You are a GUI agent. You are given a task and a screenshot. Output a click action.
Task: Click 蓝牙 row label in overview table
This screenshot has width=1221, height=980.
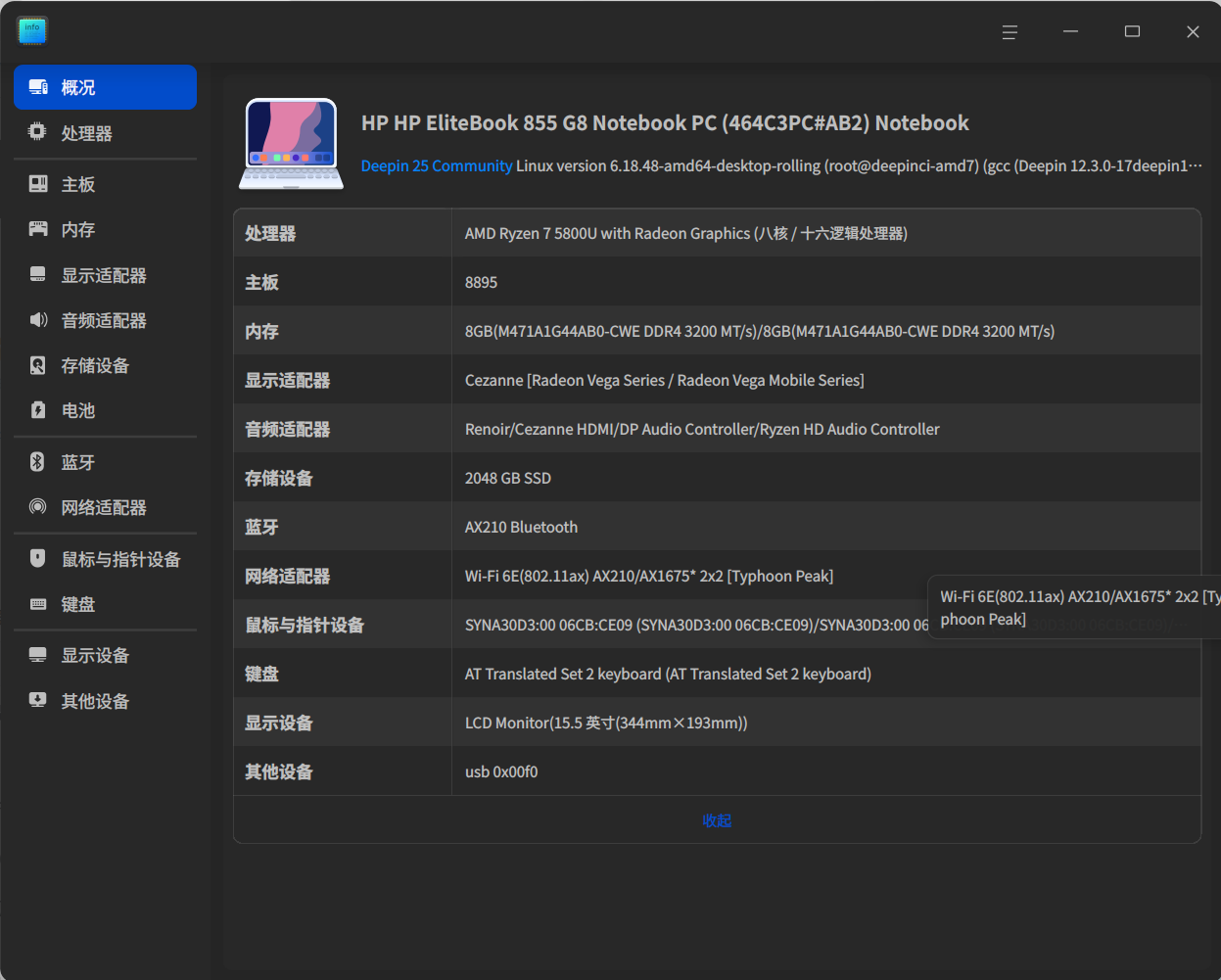click(x=261, y=527)
